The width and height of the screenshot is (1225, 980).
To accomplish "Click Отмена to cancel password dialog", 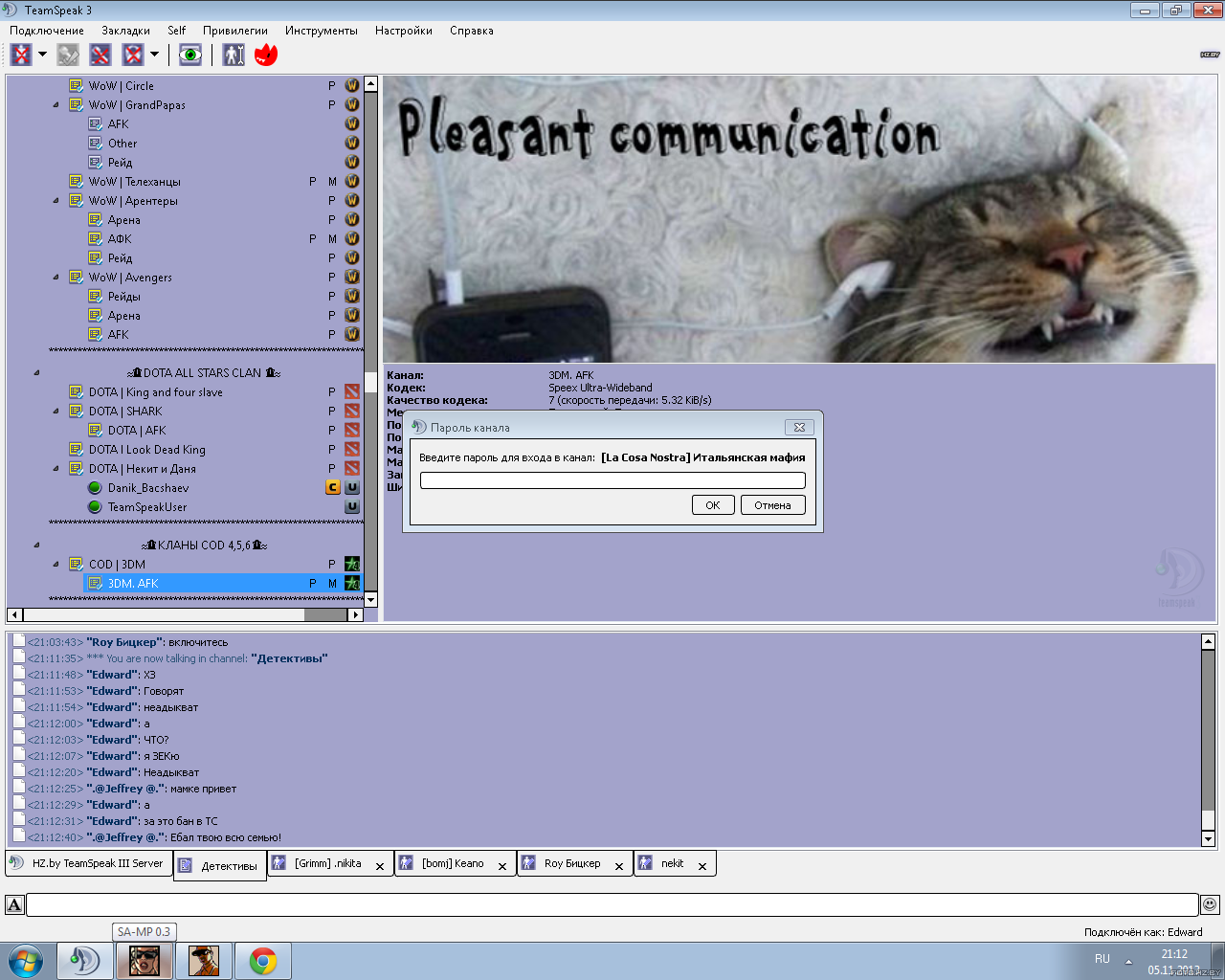I will 772,505.
